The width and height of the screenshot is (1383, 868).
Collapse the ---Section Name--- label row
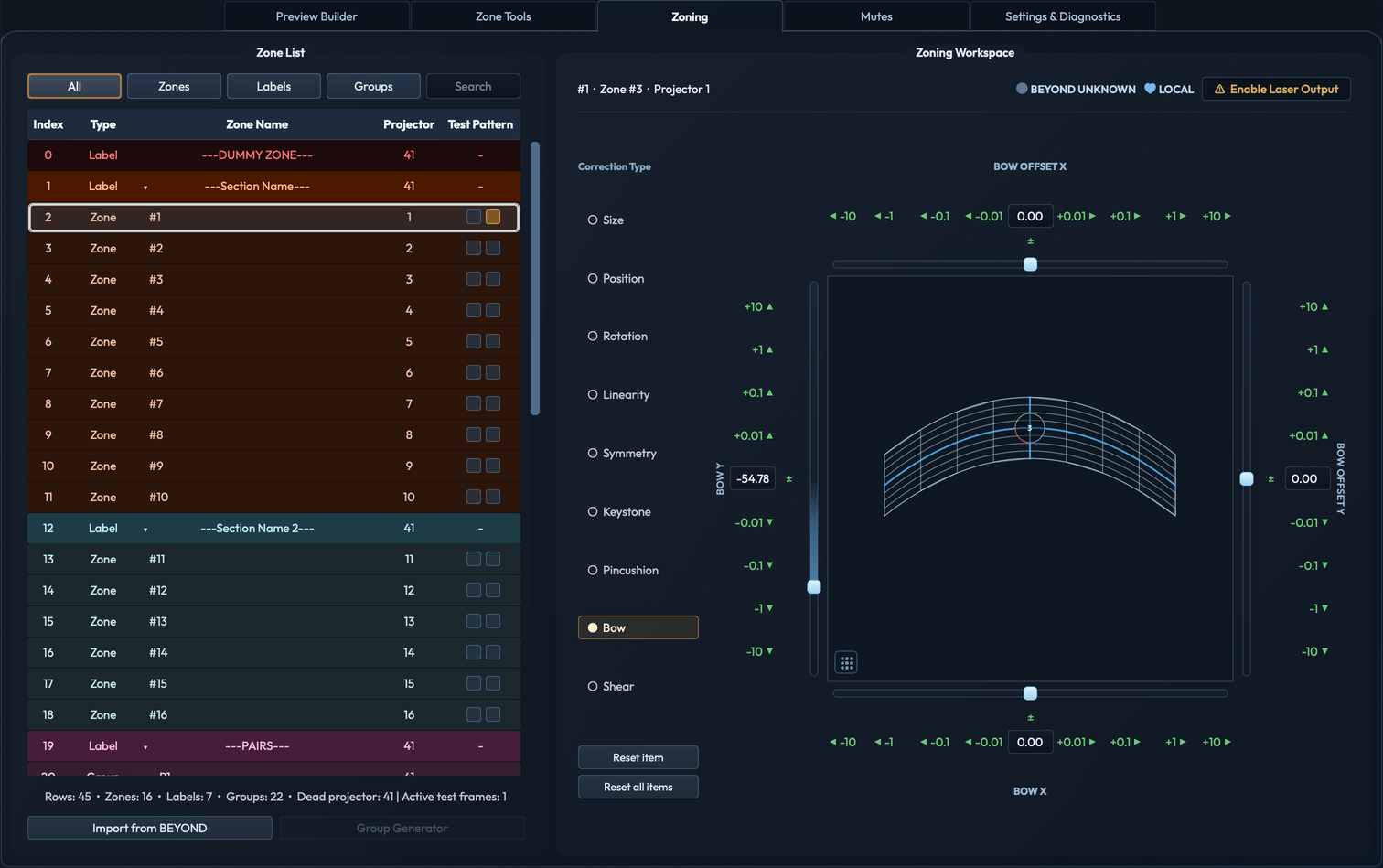click(x=145, y=188)
